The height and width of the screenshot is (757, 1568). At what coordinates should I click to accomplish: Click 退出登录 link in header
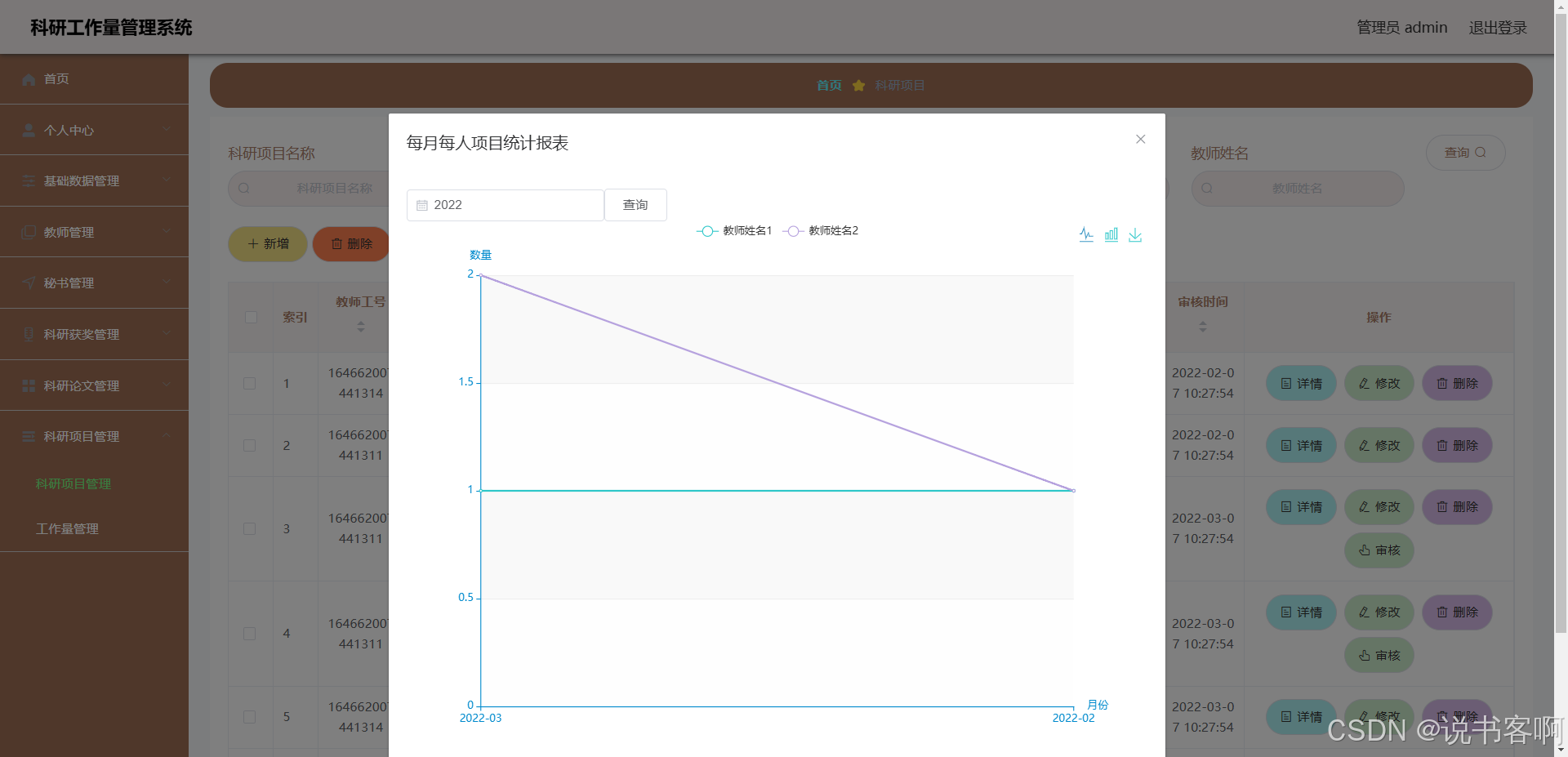[x=1497, y=28]
